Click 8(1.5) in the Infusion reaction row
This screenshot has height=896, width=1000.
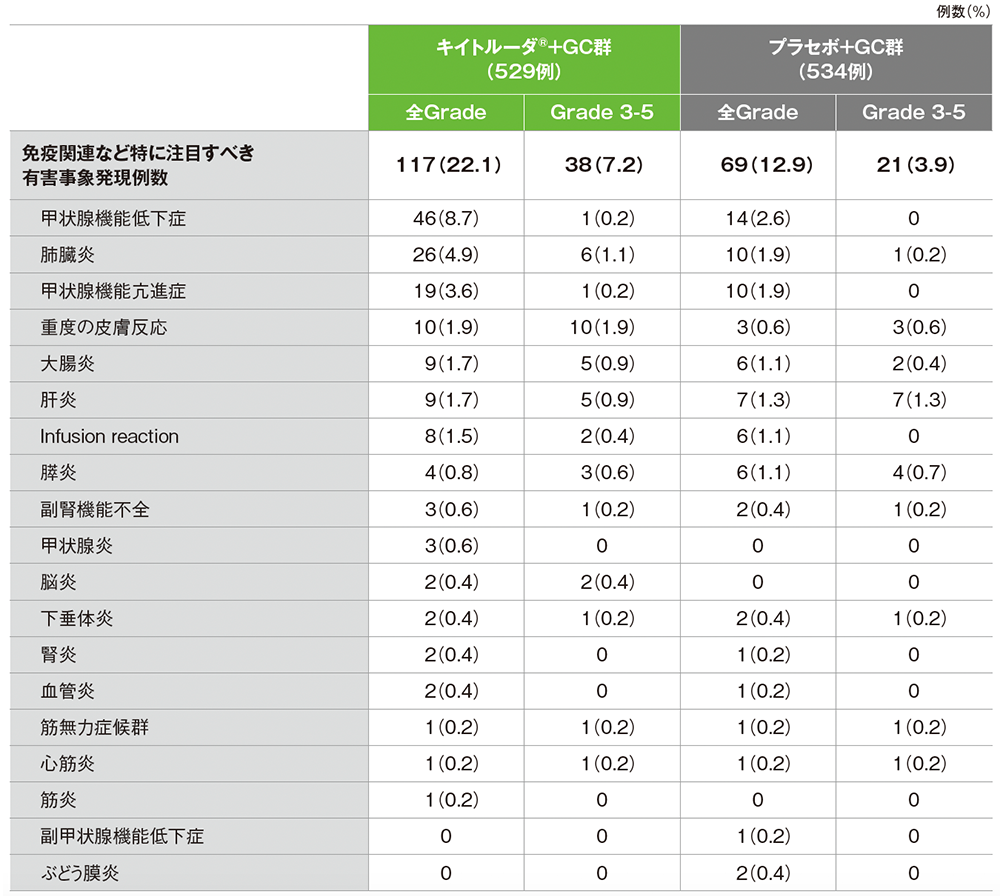point(452,436)
